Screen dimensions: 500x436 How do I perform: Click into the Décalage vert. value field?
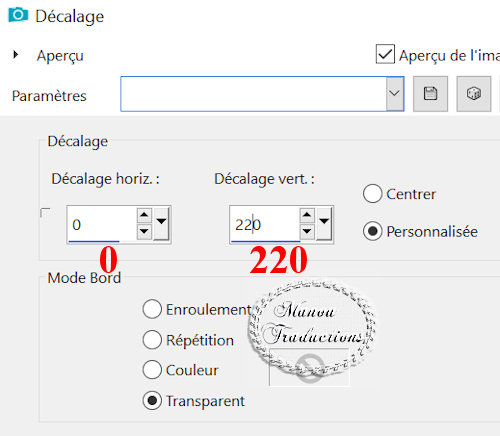pos(265,224)
